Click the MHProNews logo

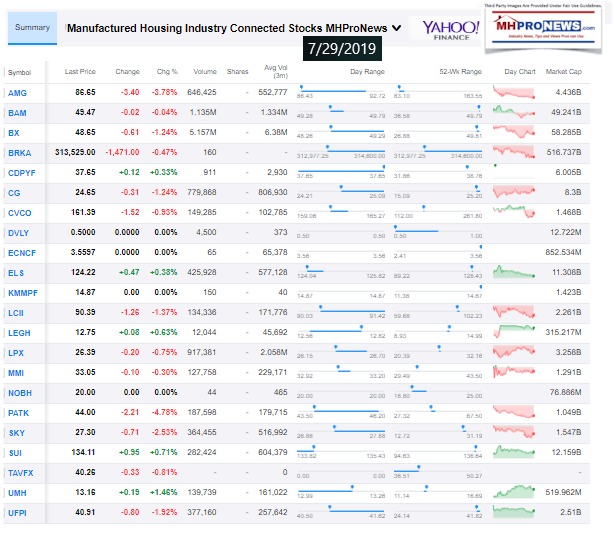543,29
